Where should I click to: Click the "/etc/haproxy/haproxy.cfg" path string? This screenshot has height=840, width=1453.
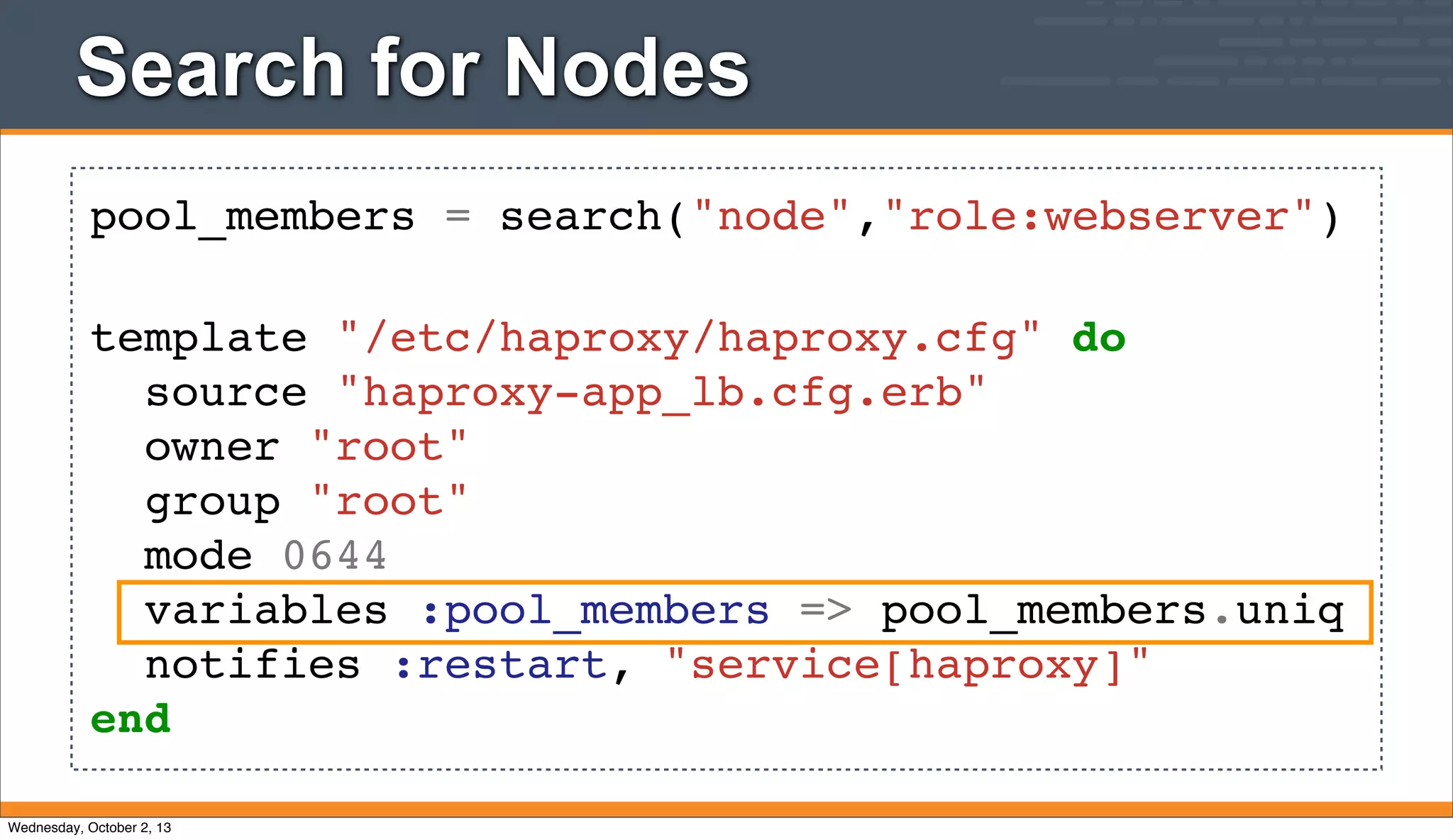(x=690, y=339)
